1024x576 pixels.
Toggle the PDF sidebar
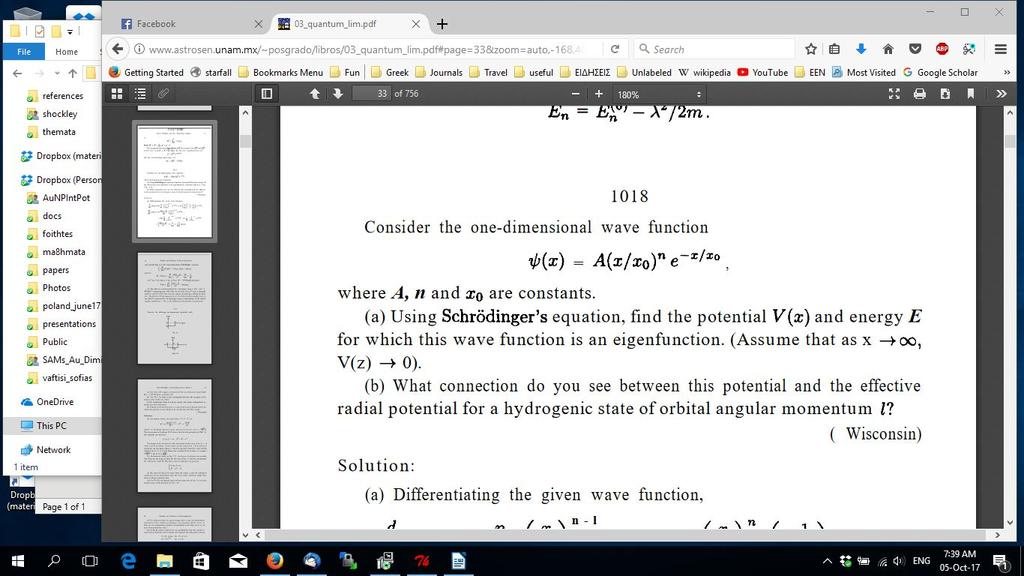pyautogui.click(x=266, y=94)
